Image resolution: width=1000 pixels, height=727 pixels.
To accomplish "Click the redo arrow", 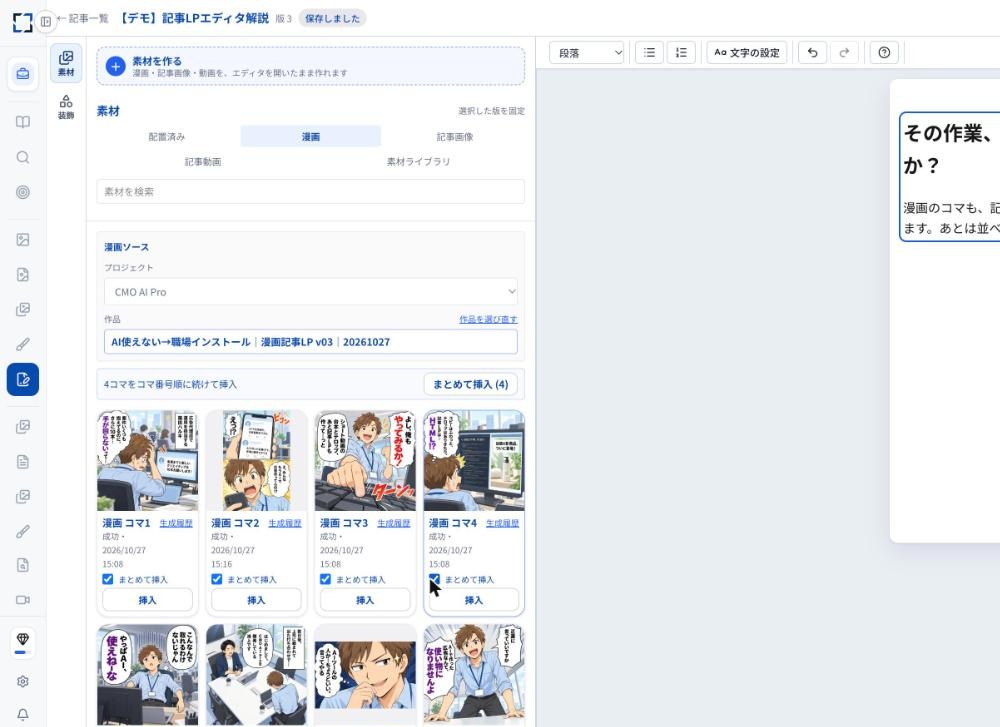I will pos(844,52).
